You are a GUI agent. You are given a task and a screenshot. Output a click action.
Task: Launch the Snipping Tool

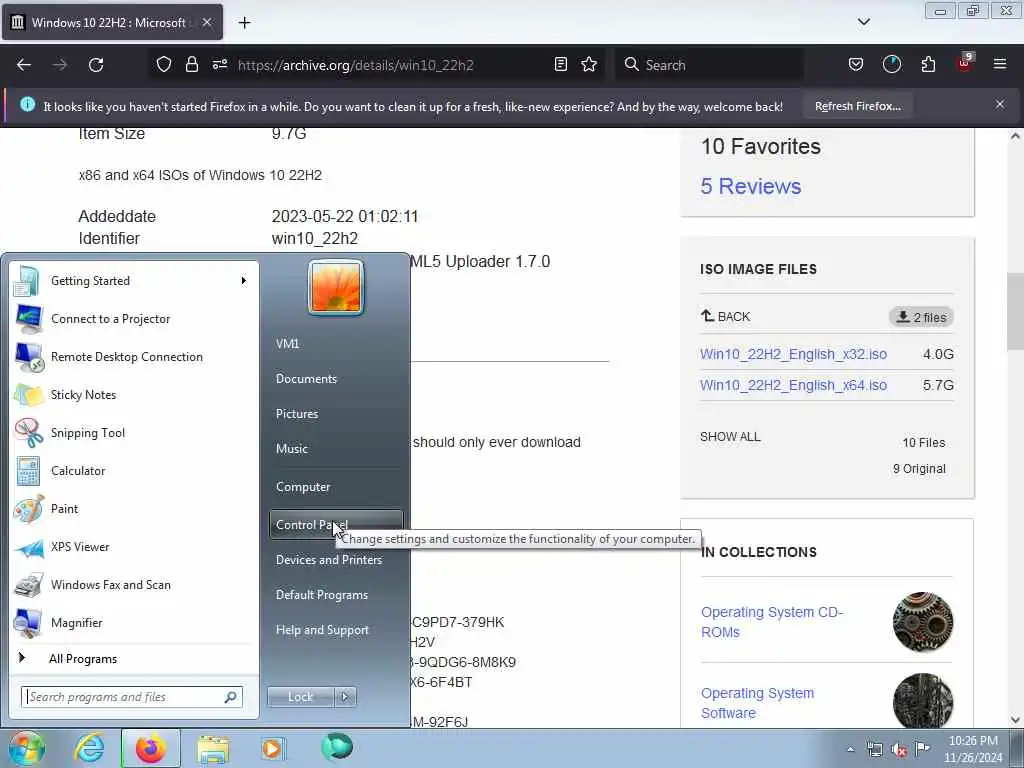click(x=134, y=432)
